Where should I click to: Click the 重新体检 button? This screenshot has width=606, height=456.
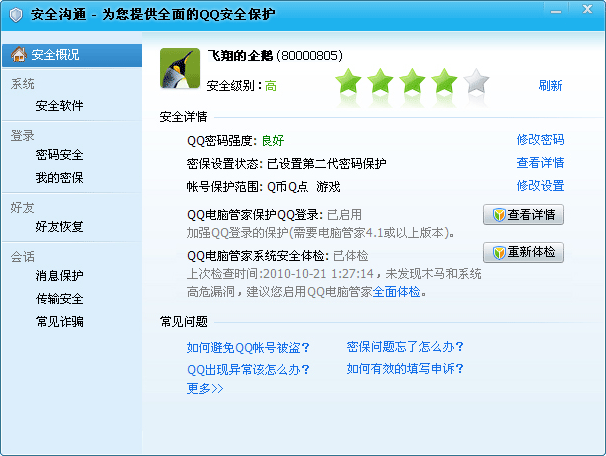[x=523, y=252]
